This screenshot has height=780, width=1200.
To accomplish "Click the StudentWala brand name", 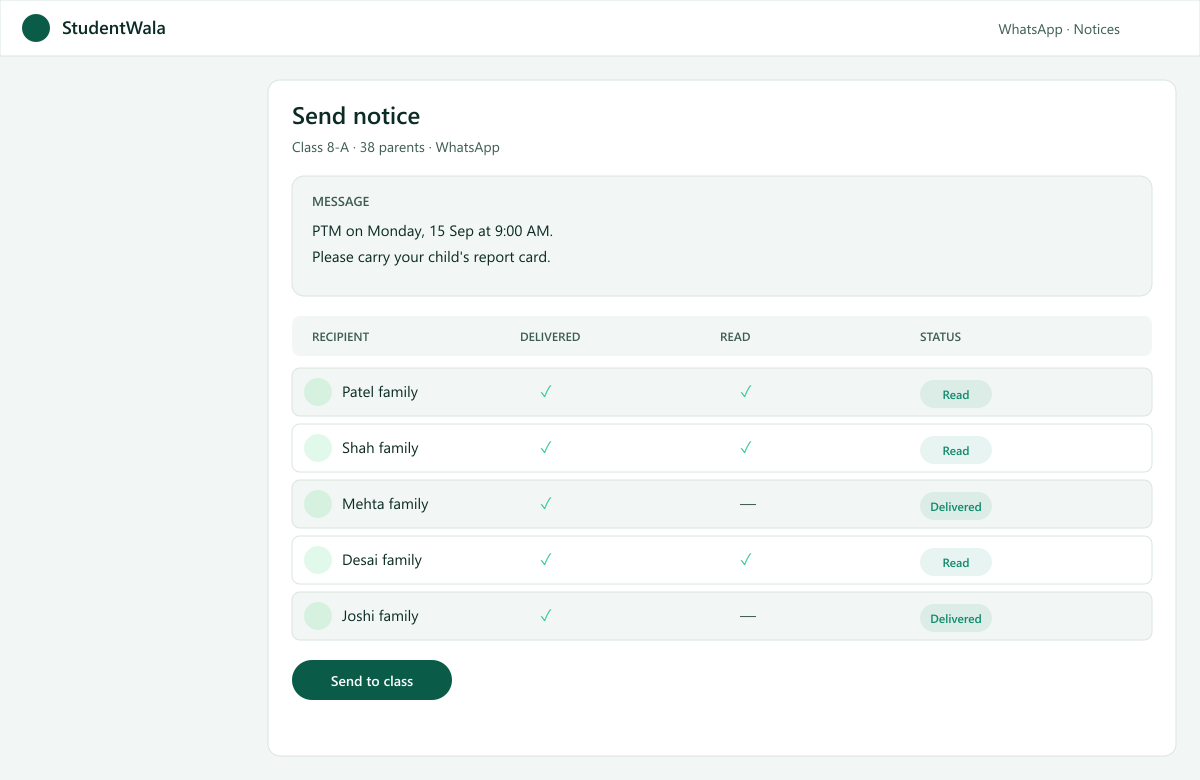I will [x=114, y=28].
